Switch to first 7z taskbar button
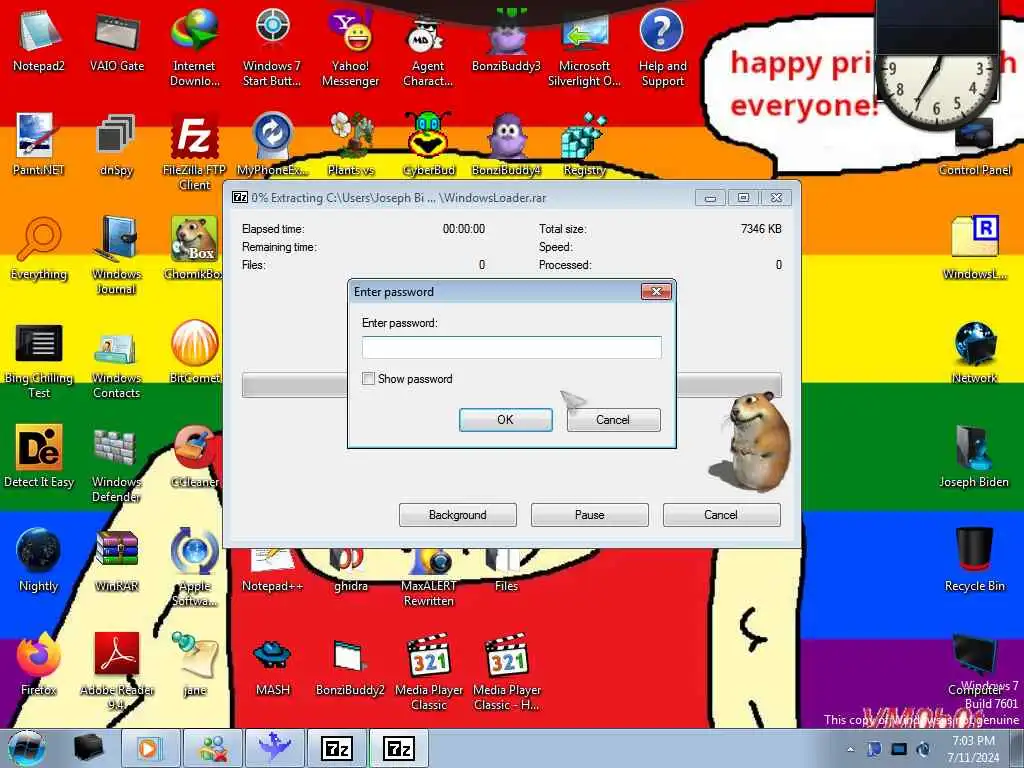The height and width of the screenshot is (768, 1024). click(x=337, y=748)
